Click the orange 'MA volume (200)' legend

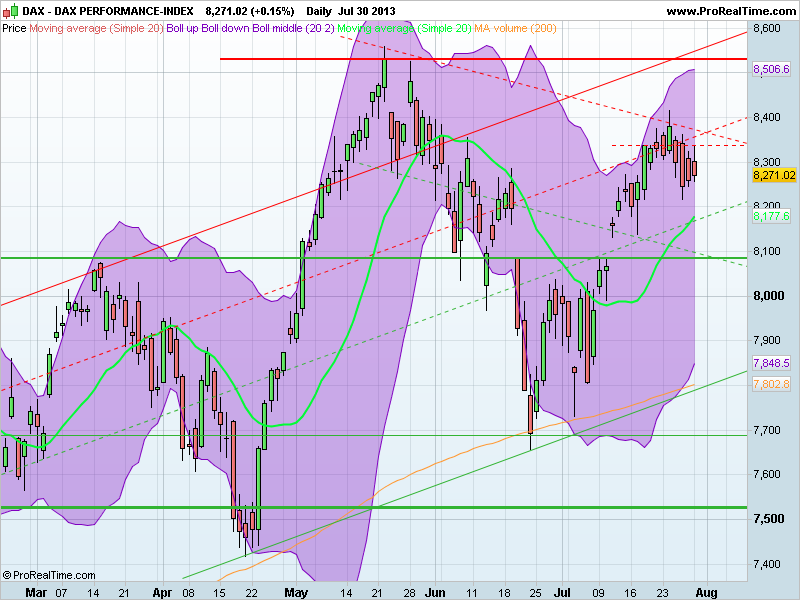(515, 28)
